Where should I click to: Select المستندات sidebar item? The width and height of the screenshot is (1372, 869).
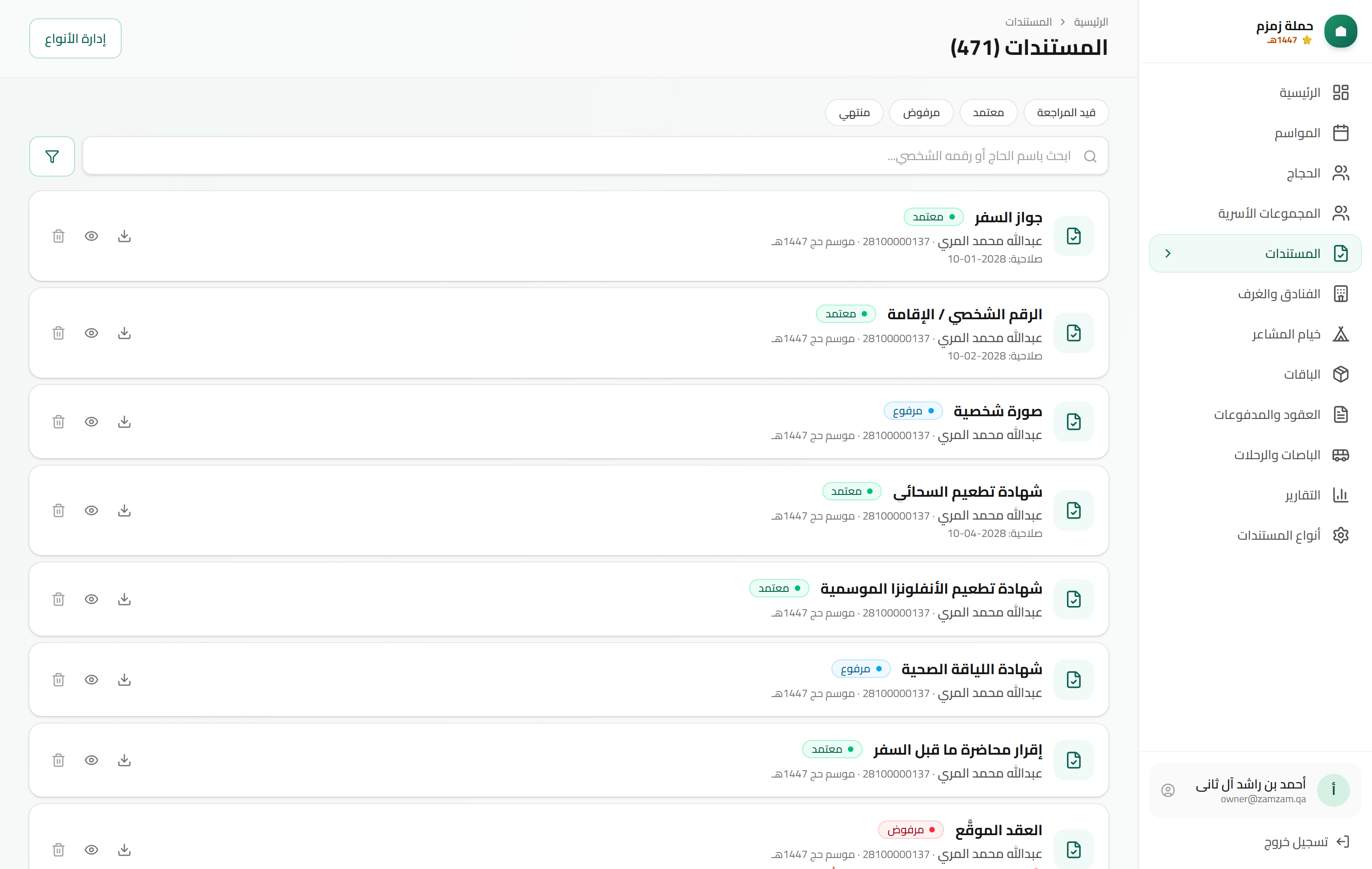pyautogui.click(x=1255, y=253)
